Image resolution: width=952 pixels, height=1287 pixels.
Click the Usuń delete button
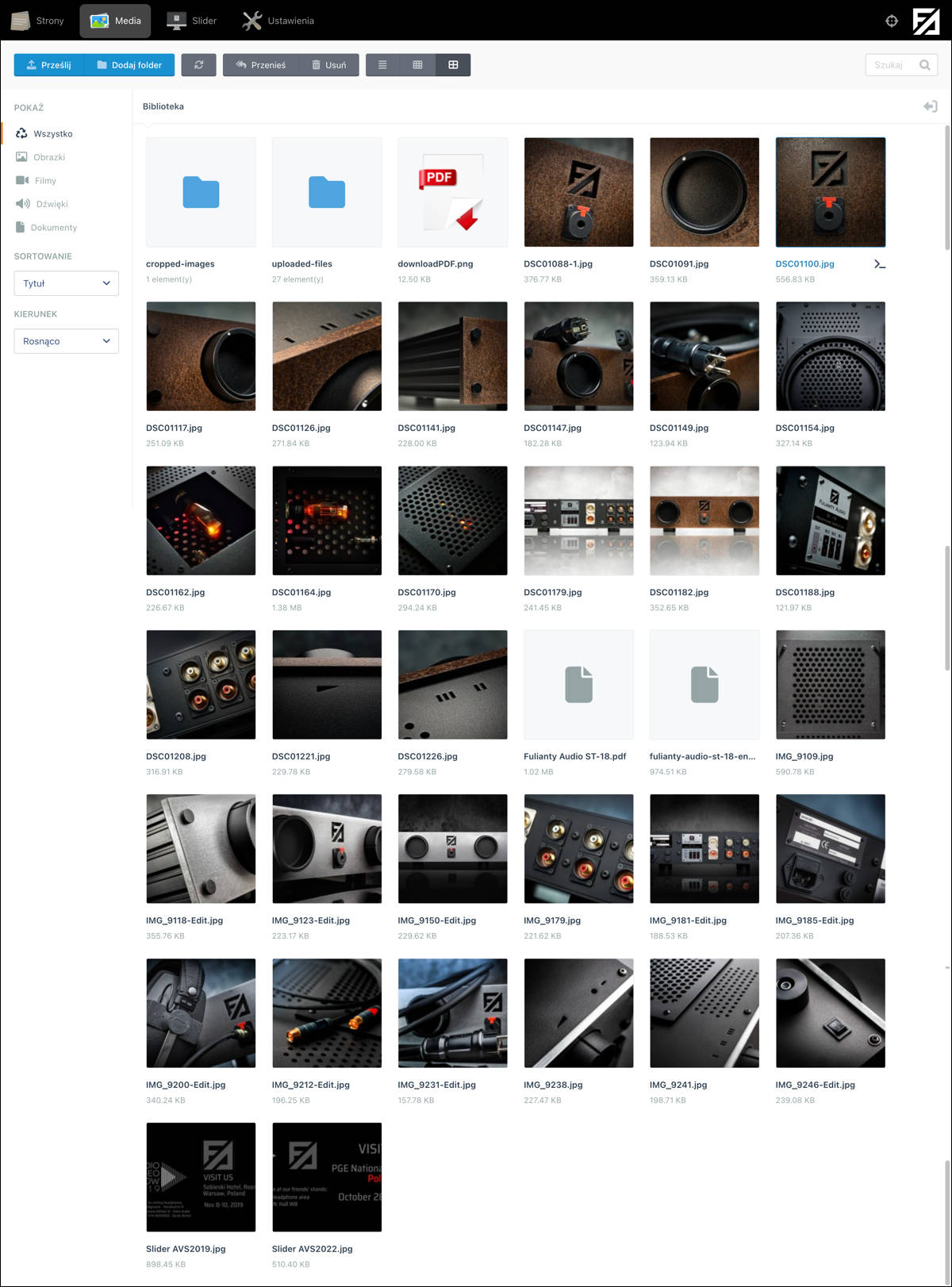click(329, 65)
